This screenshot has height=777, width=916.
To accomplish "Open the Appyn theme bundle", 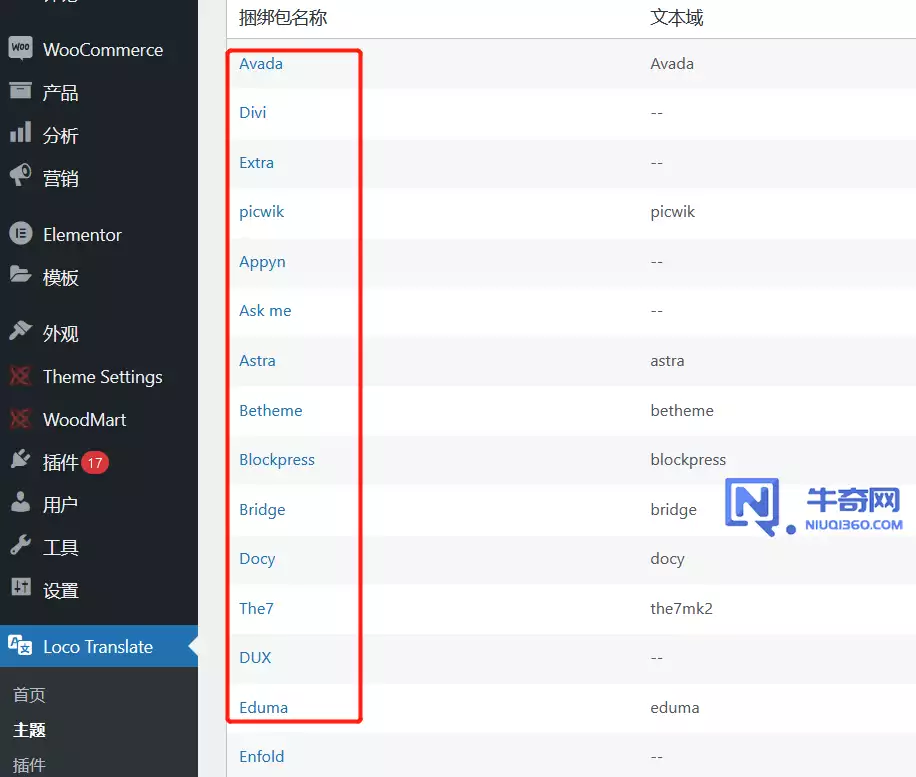I will 262,262.
